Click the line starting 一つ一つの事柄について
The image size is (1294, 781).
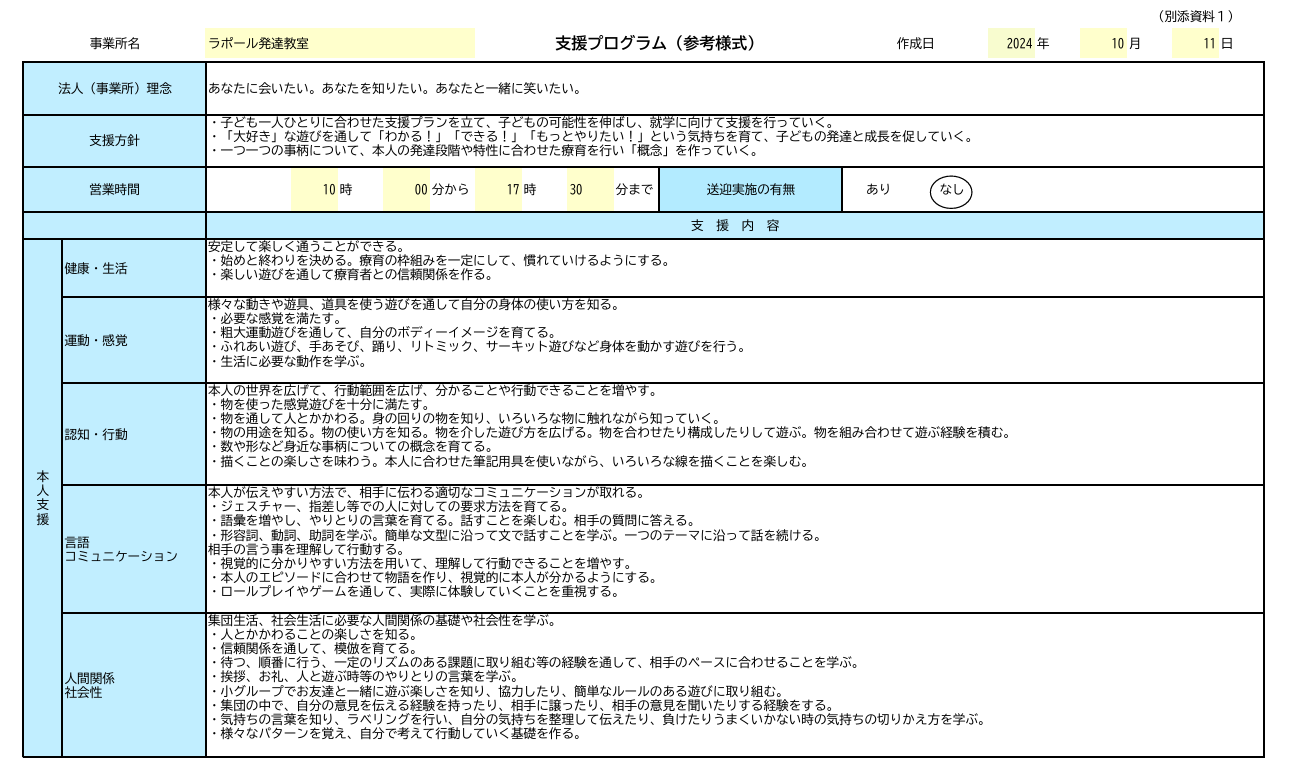[x=485, y=151]
